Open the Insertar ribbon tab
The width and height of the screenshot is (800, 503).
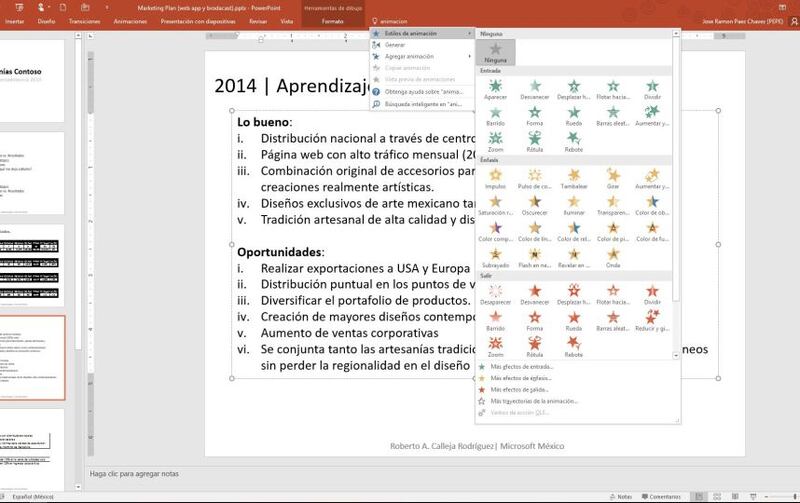click(15, 21)
